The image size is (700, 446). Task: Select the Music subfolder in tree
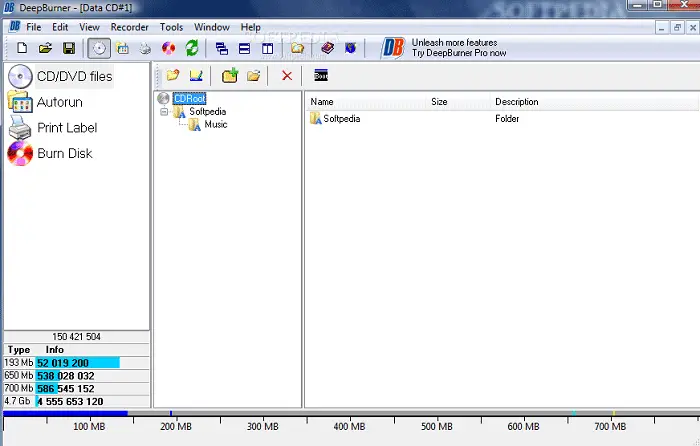click(216, 125)
